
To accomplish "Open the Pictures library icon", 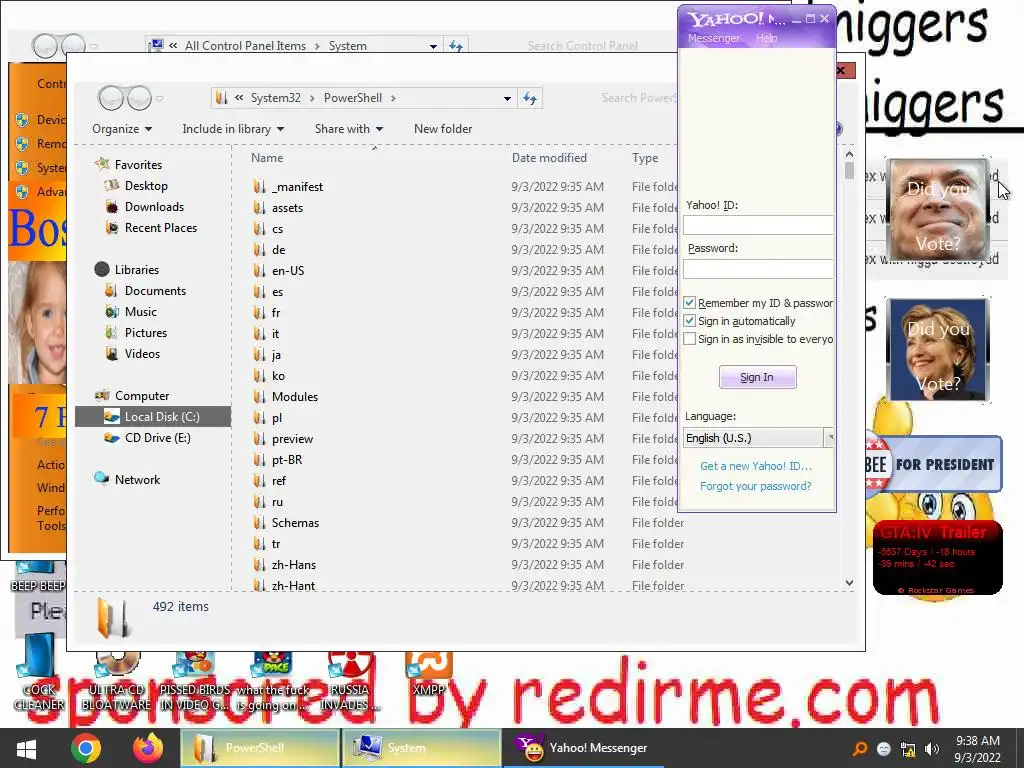I will tap(112, 332).
